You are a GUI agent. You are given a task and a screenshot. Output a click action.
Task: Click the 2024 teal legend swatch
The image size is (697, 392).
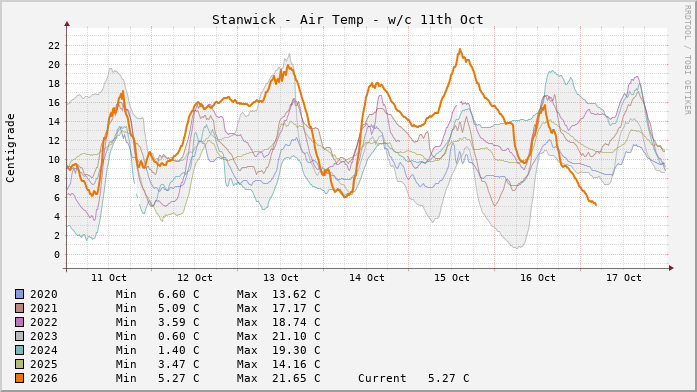pos(20,350)
